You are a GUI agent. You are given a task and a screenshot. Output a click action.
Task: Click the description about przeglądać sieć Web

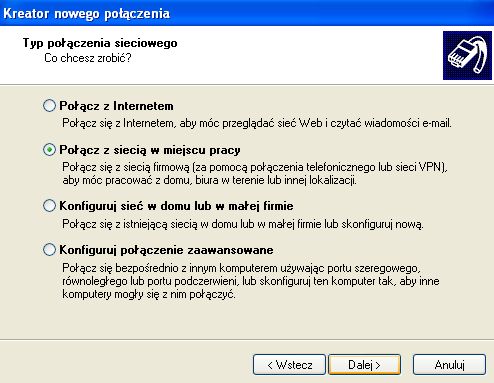[257, 123]
